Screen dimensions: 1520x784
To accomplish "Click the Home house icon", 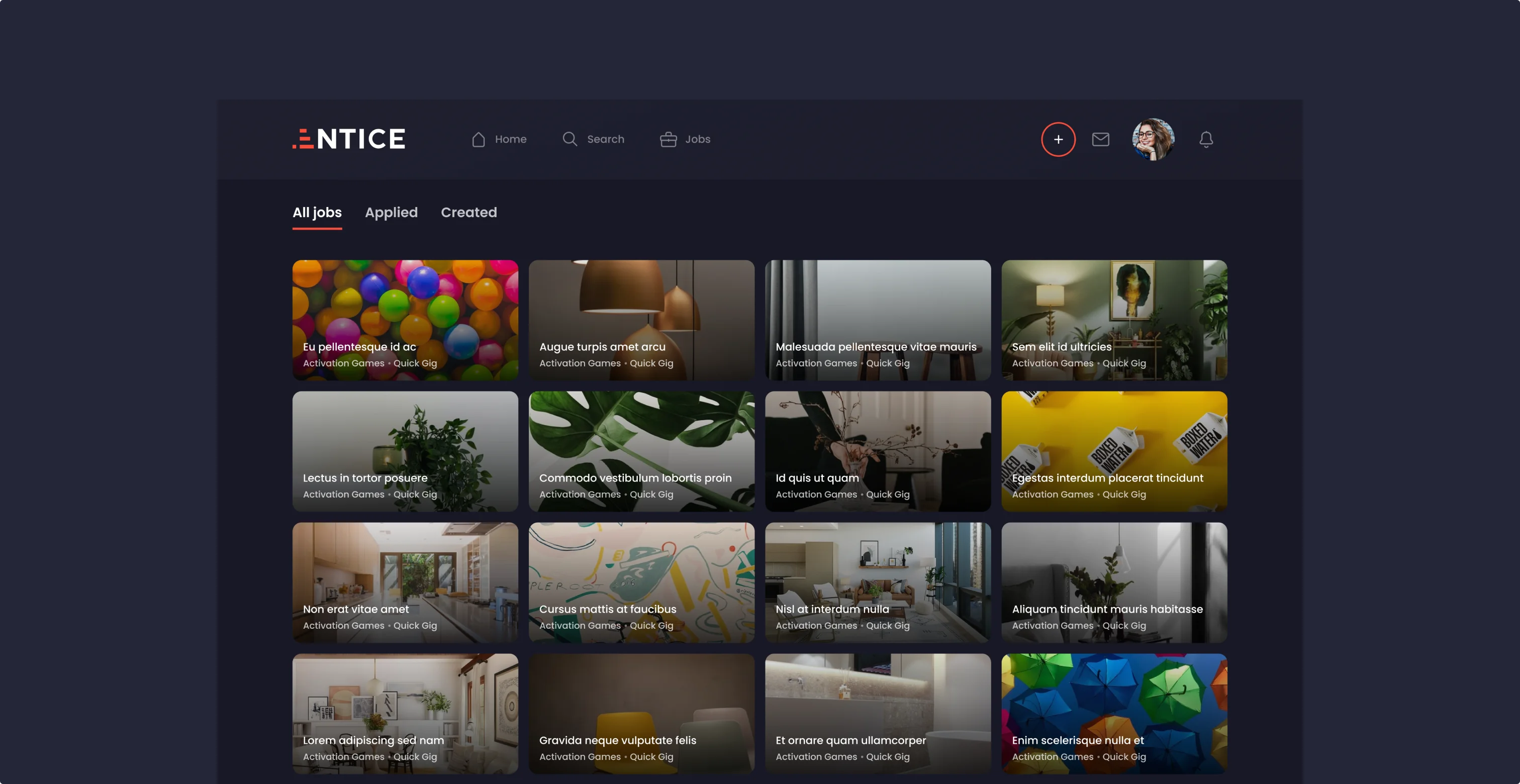I will coord(479,139).
